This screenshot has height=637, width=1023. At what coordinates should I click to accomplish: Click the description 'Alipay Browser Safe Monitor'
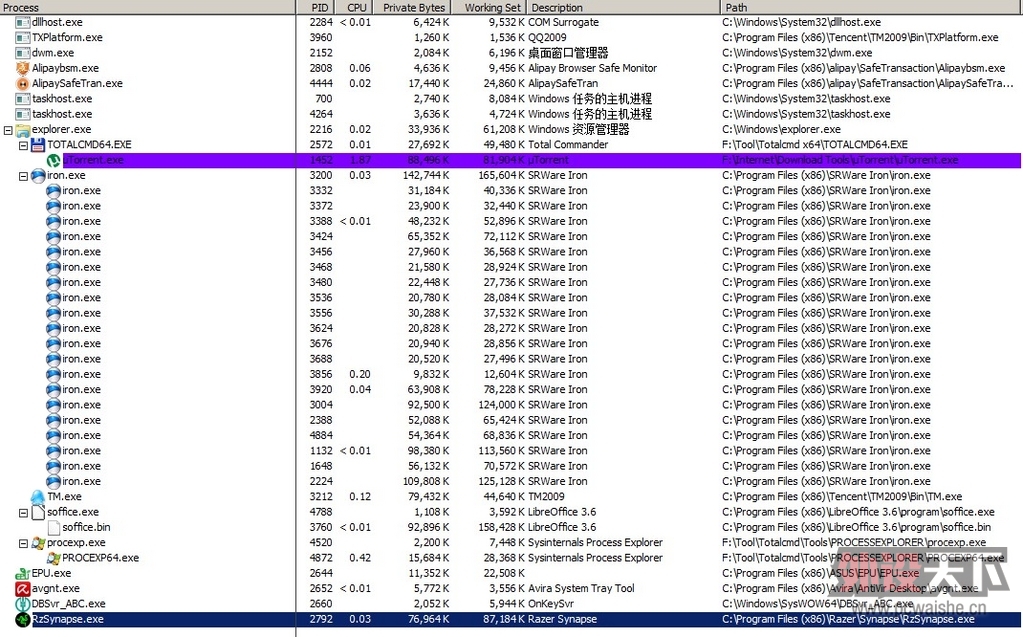[592, 68]
